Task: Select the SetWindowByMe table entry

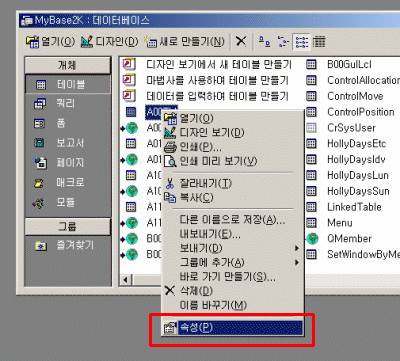Action: click(363, 255)
